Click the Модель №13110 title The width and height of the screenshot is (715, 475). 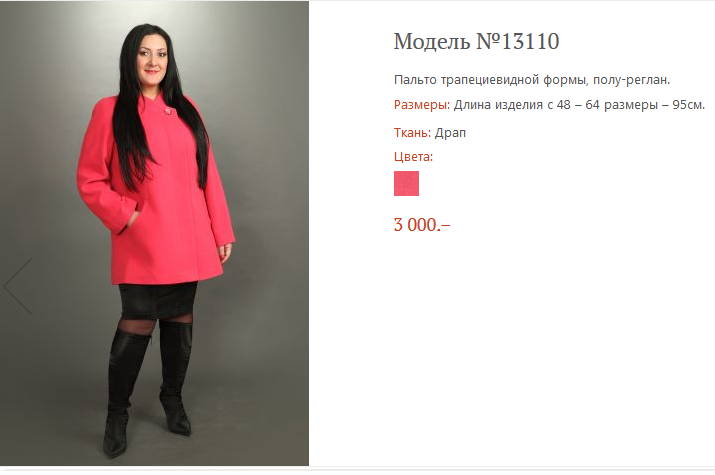point(477,41)
